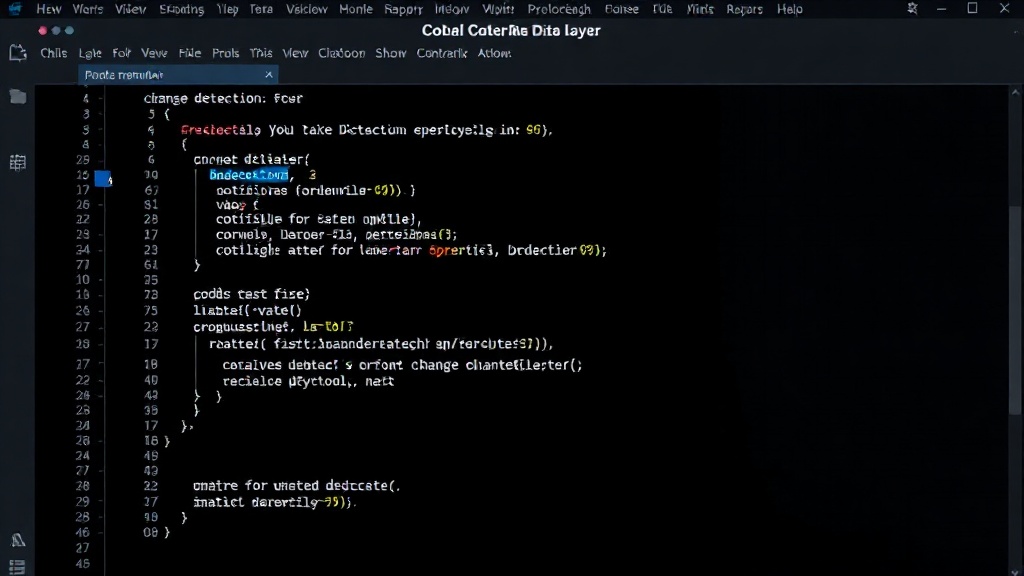Click the line starting 'inatict darertily'
The width and height of the screenshot is (1024, 576).
[274, 502]
